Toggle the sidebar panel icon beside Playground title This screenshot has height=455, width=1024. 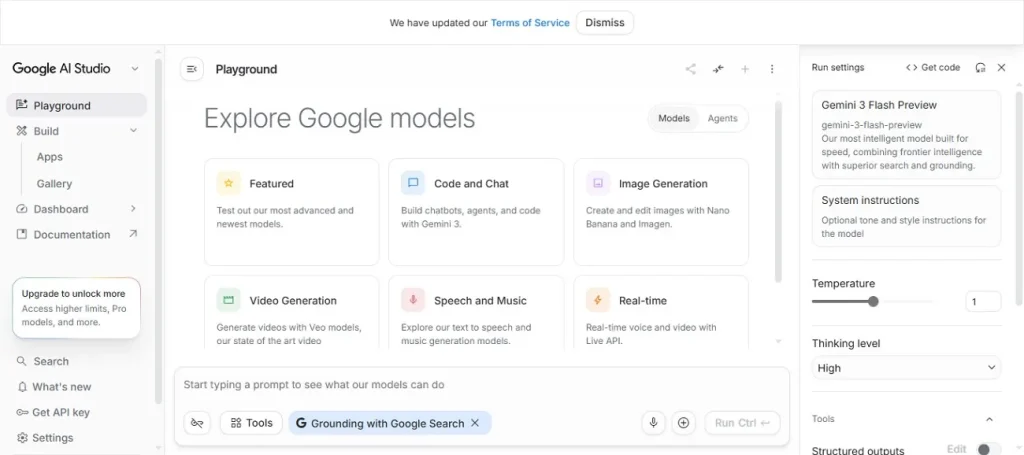[x=191, y=69]
